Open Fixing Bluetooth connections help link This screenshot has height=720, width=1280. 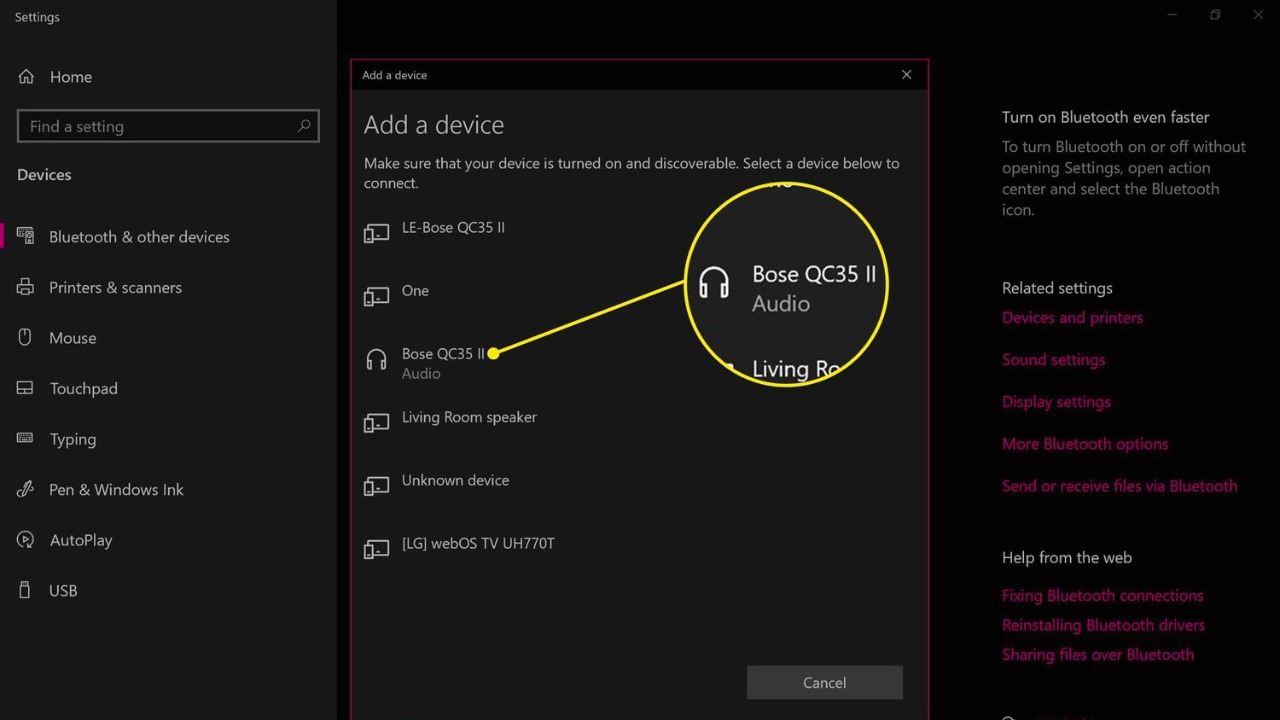point(1102,596)
